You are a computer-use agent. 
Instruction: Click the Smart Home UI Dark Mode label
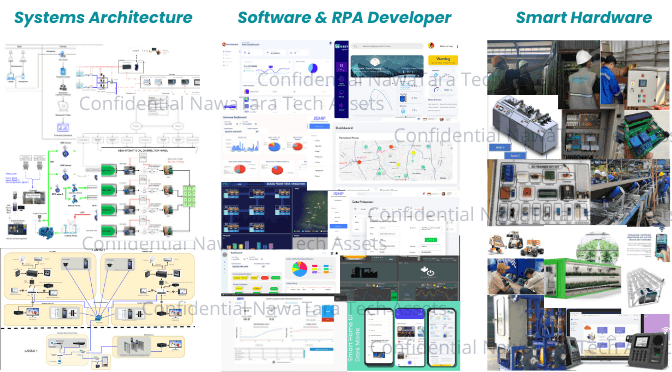click(354, 339)
